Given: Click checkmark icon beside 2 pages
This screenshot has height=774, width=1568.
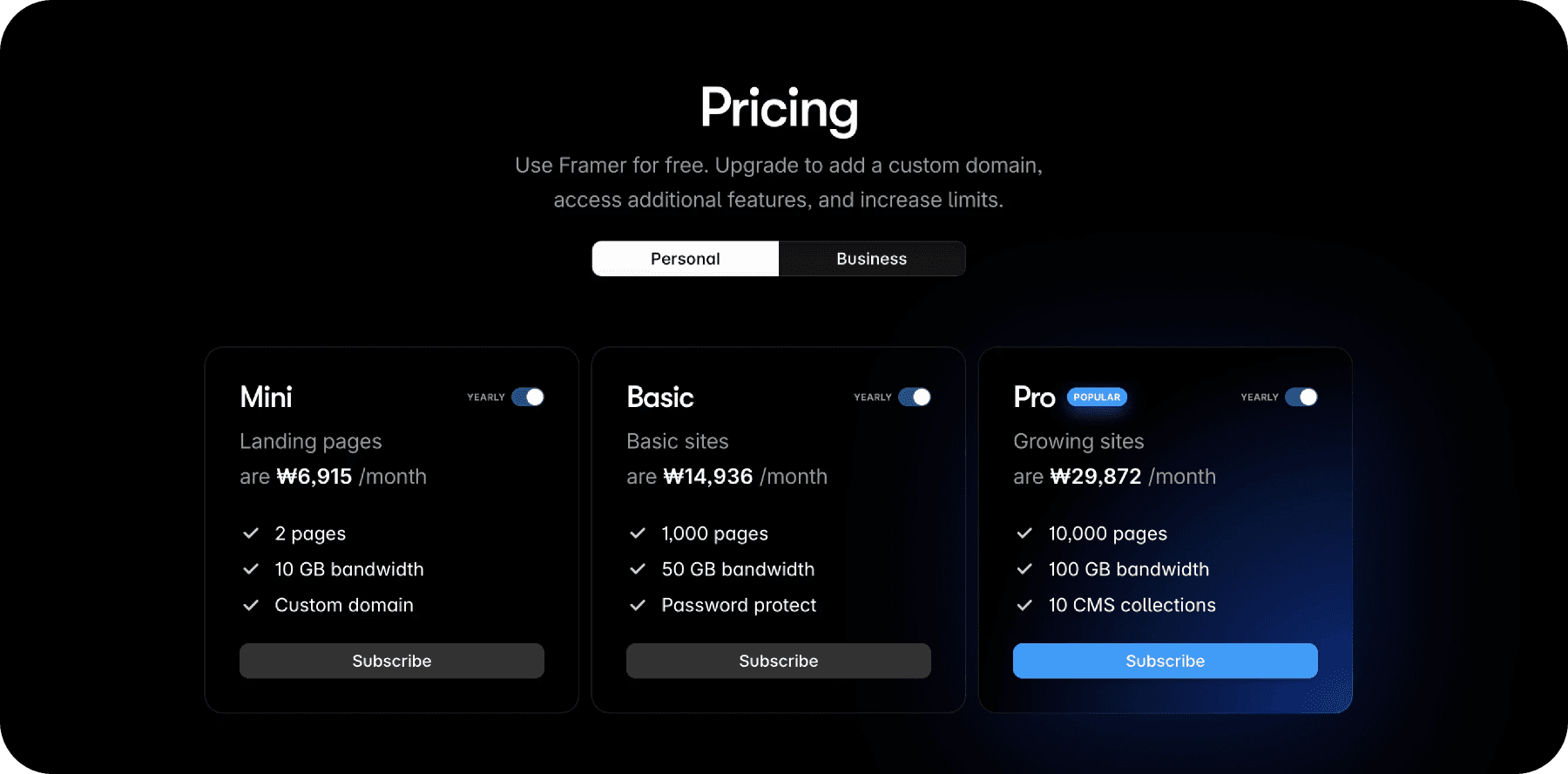Looking at the screenshot, I should click(x=251, y=533).
